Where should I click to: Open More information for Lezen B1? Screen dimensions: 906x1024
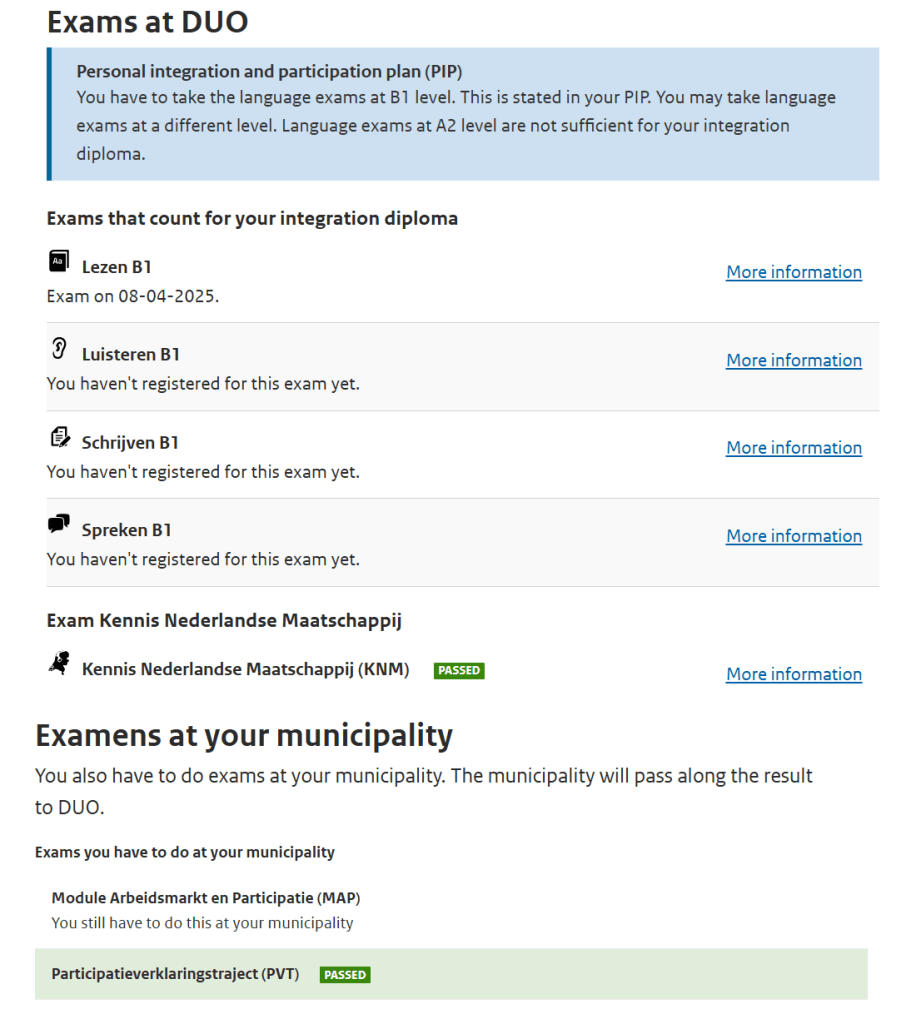coord(793,272)
